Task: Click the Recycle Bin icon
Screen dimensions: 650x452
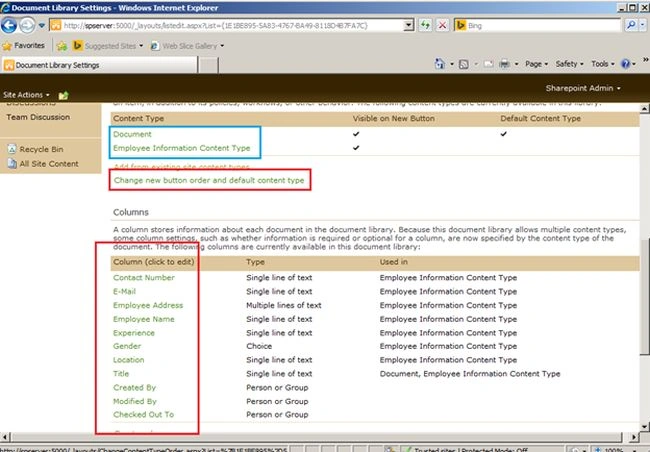Action: click(x=12, y=149)
